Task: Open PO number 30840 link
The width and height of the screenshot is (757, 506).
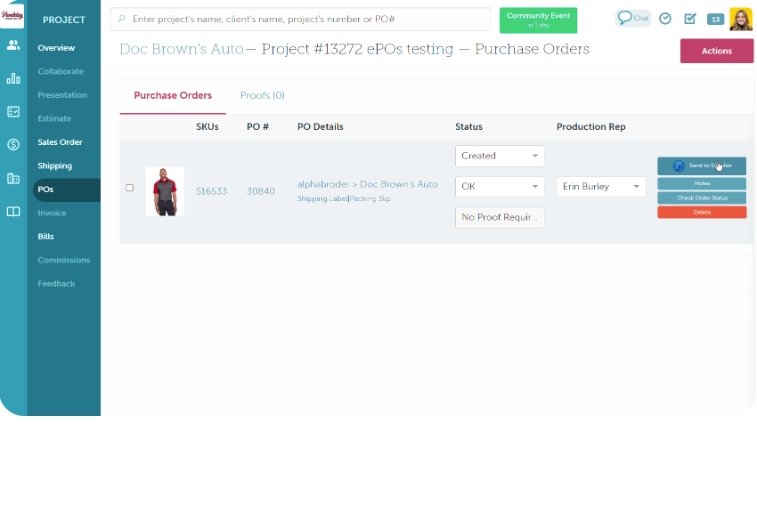Action: [x=261, y=192]
